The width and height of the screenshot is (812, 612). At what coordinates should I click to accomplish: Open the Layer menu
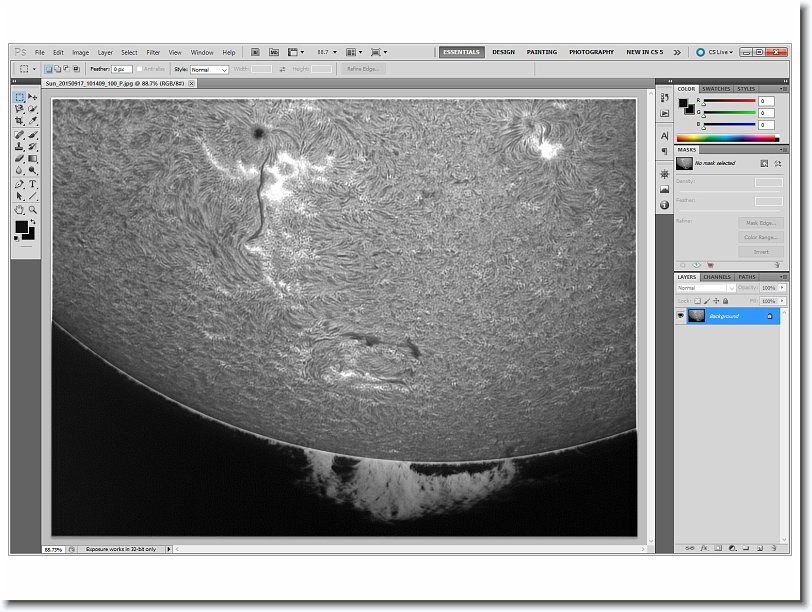[105, 52]
